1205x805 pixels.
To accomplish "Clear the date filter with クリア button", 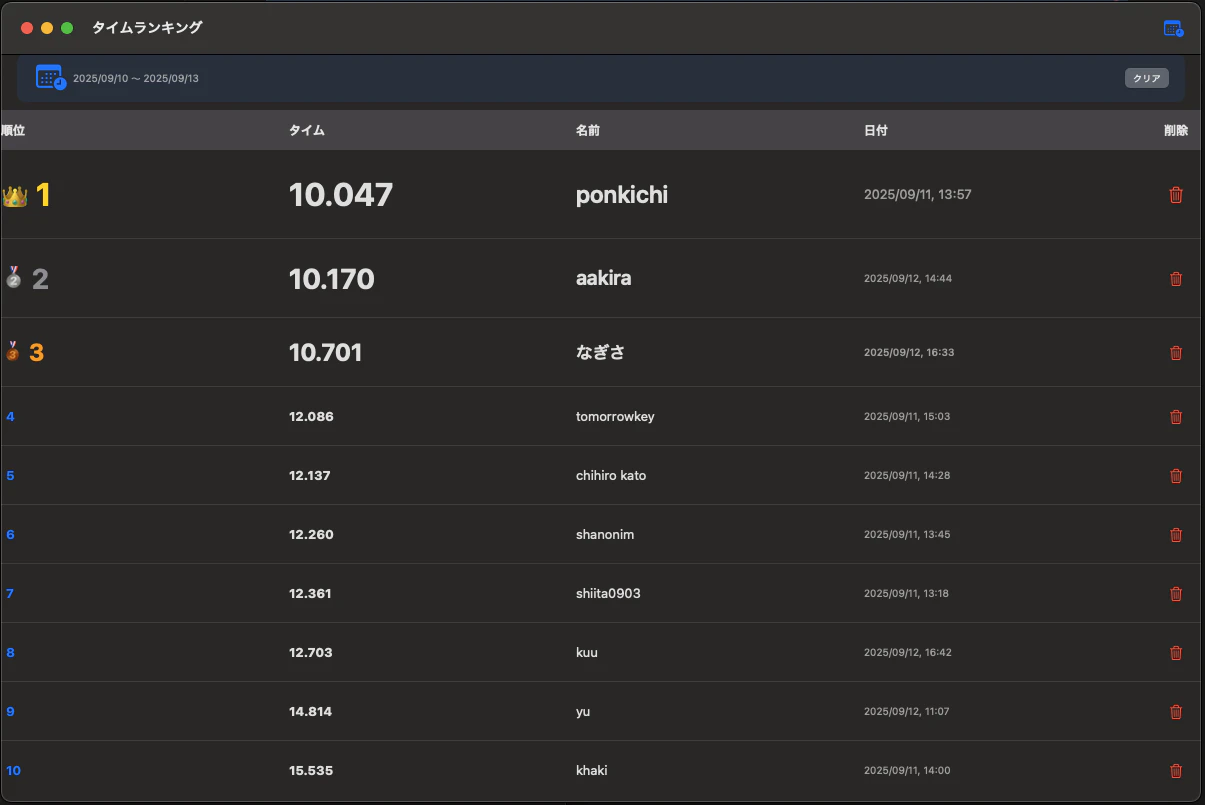I will [1146, 78].
